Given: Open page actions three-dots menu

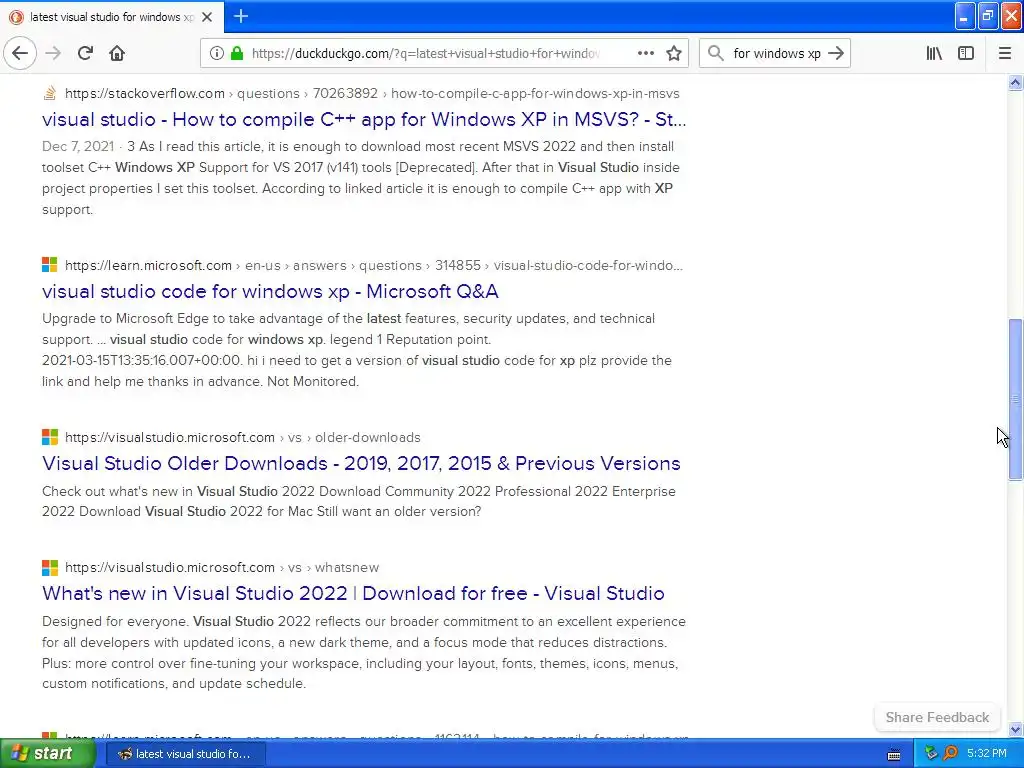Looking at the screenshot, I should tap(646, 53).
